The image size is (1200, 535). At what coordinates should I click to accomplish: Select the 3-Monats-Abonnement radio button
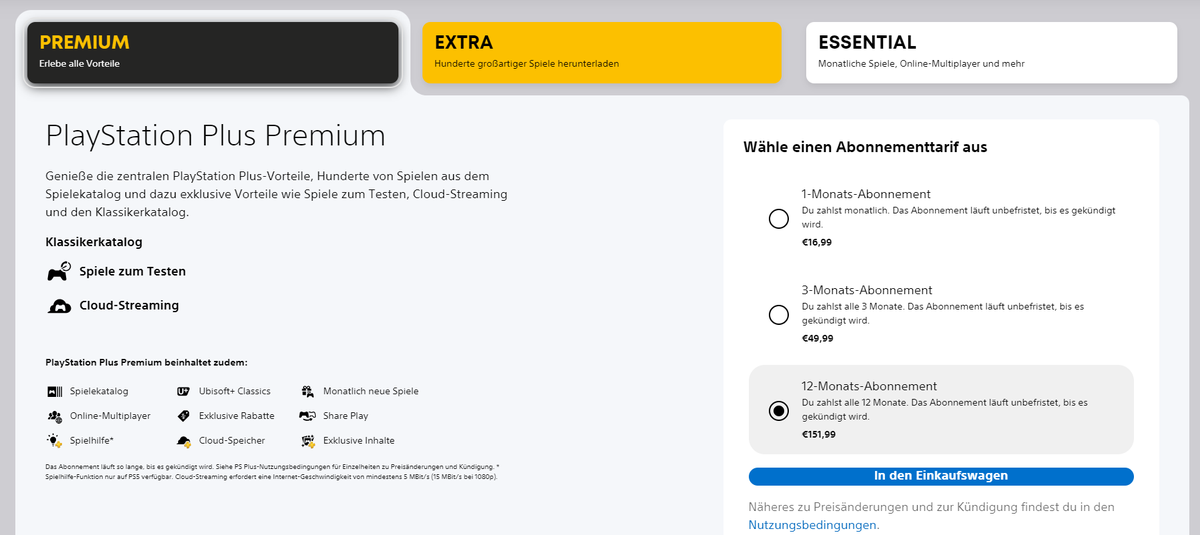point(779,315)
